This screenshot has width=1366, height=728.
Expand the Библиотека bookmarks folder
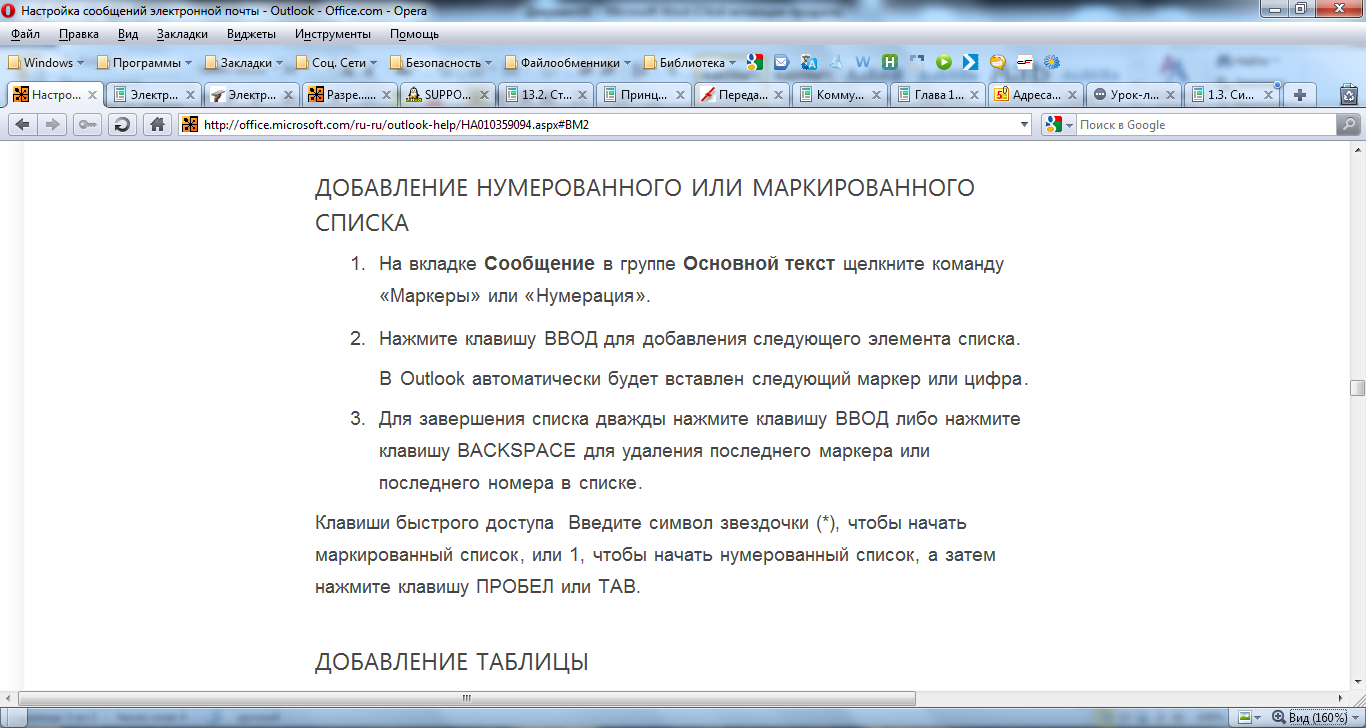point(691,62)
